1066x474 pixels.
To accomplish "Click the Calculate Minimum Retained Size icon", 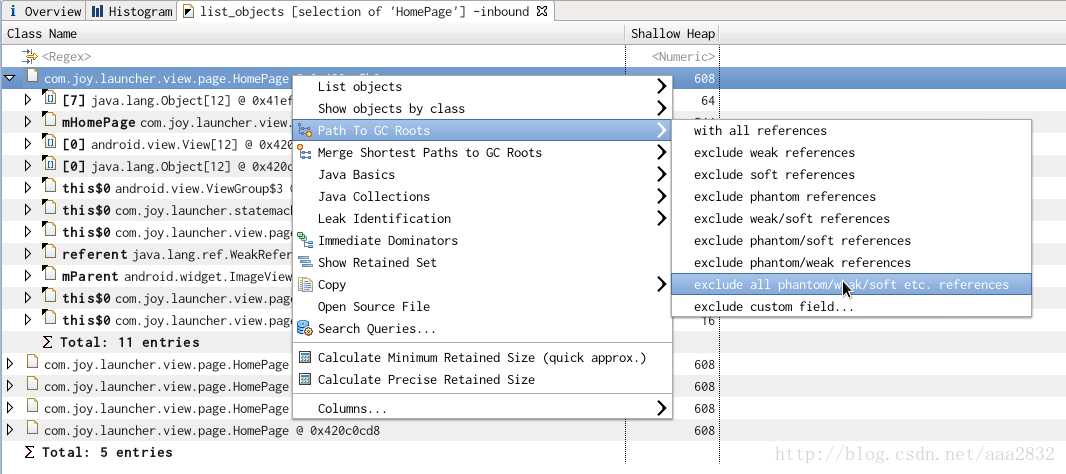I will coord(305,358).
